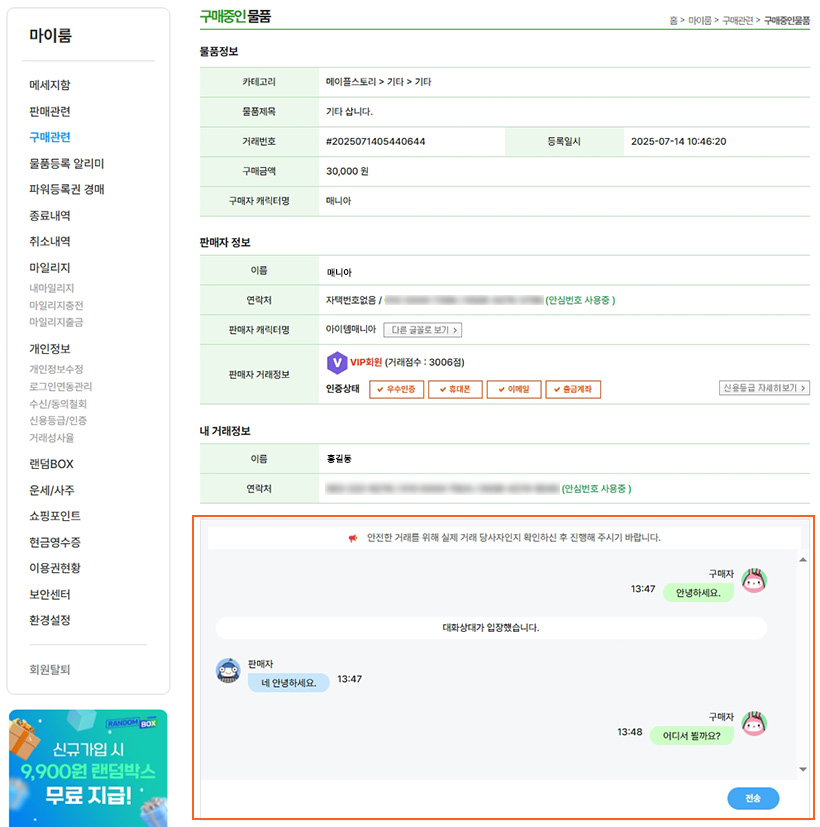820x827 pixels.
Task: Click the 휴대폰 verification badge
Action: pyautogui.click(x=455, y=389)
